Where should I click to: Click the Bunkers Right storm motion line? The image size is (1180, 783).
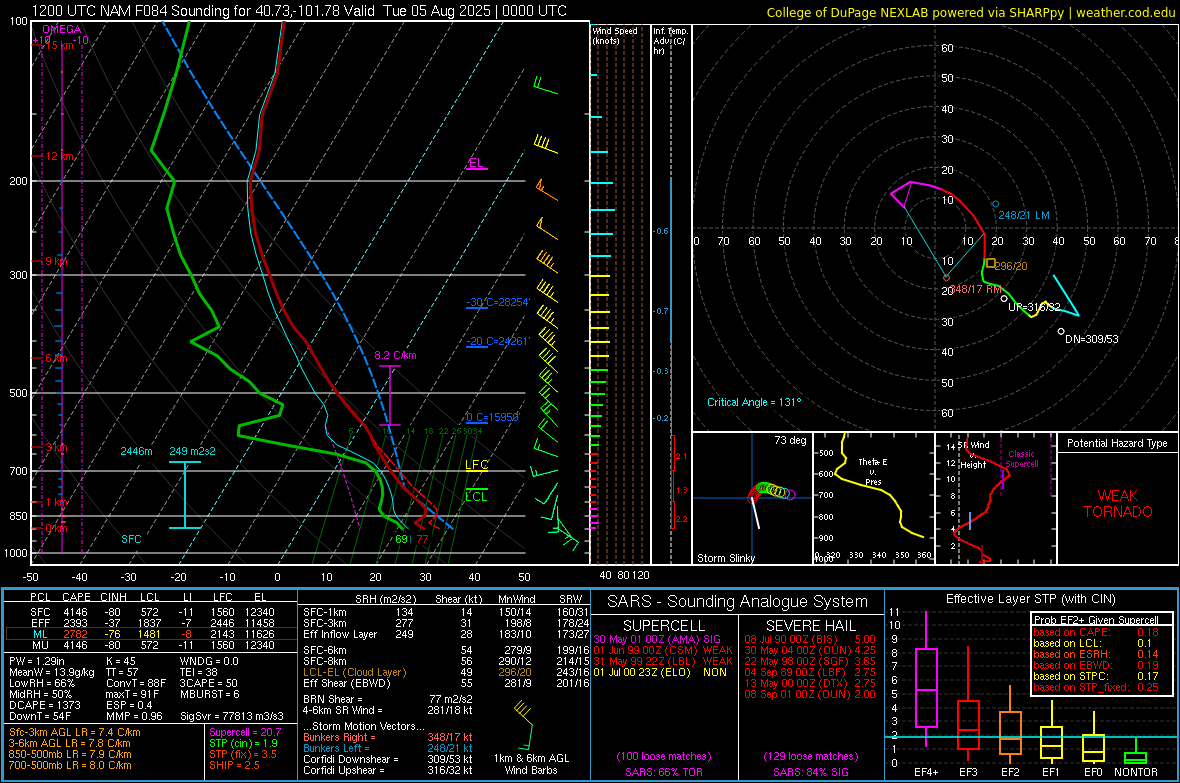pyautogui.click(x=388, y=737)
